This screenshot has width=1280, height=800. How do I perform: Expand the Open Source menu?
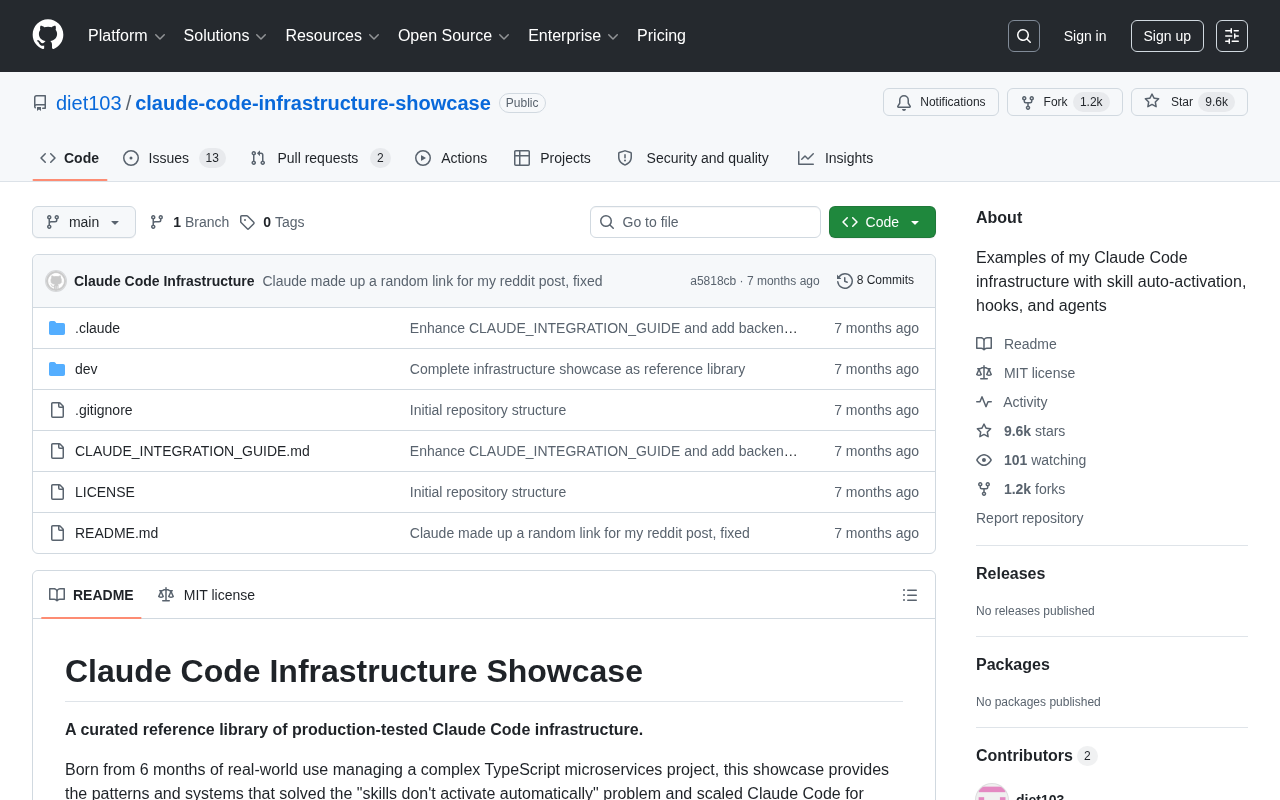click(x=454, y=36)
